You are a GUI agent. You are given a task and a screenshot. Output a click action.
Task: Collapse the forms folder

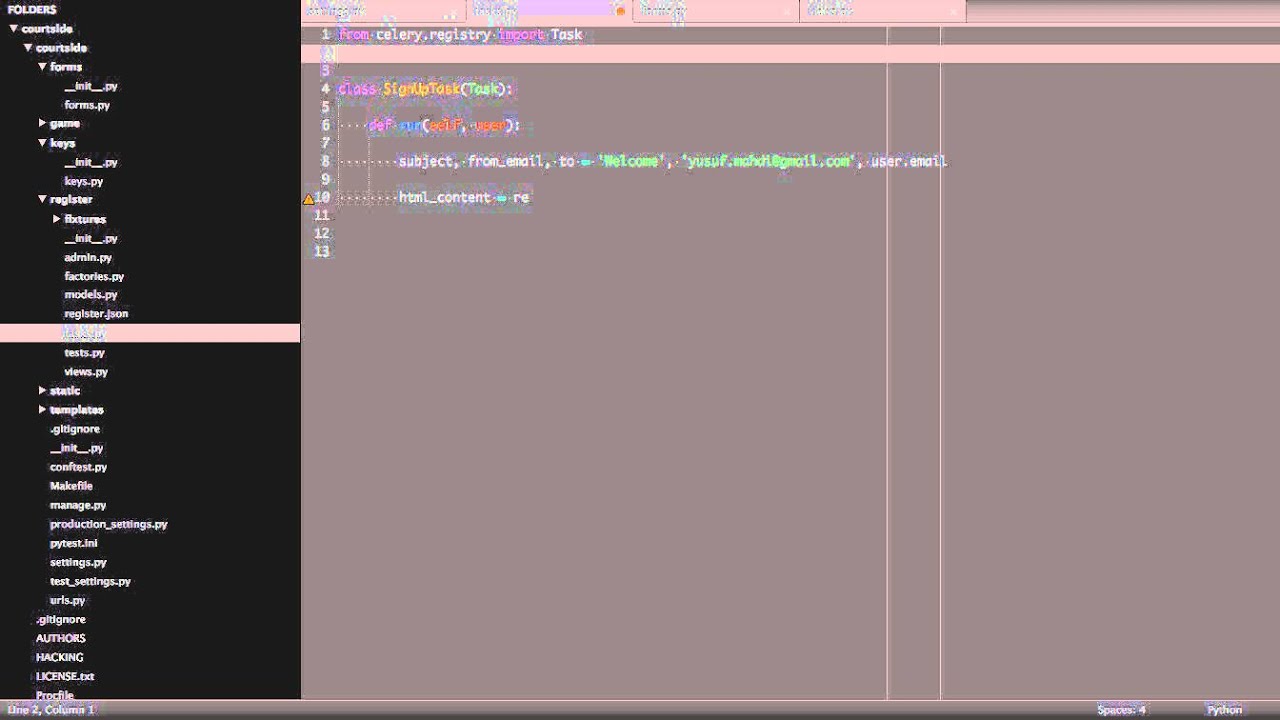42,67
